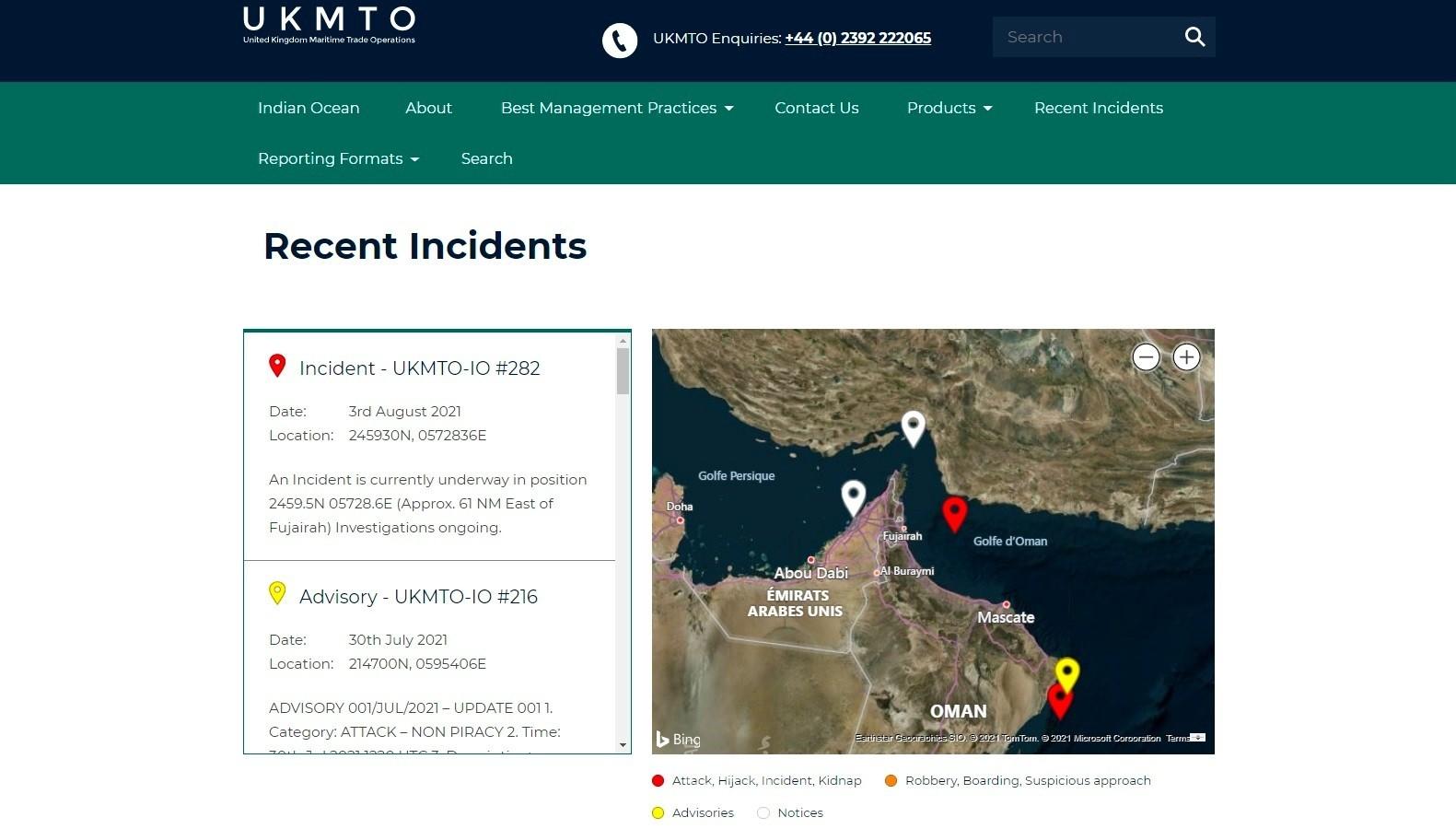This screenshot has height=829, width=1456.
Task: Open the Indian Ocean menu item
Action: click(309, 108)
